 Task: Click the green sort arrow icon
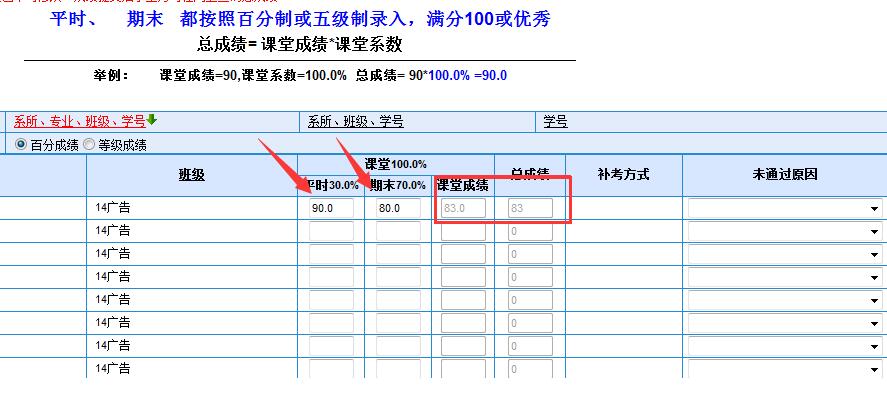click(x=152, y=121)
